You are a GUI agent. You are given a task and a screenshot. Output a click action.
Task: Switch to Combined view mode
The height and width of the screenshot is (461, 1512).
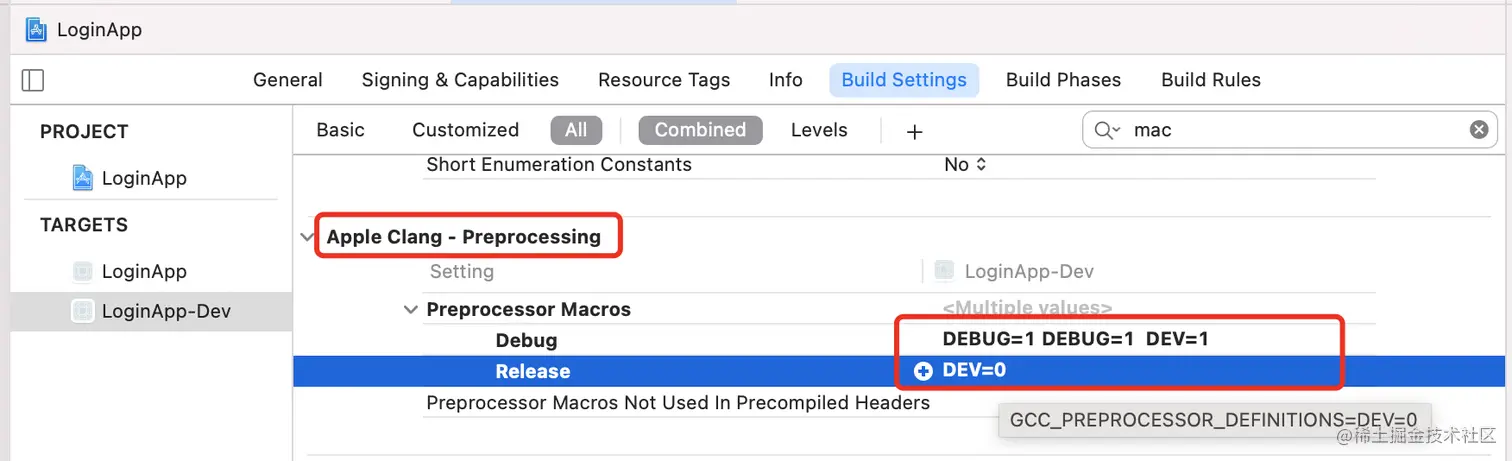[x=700, y=130]
